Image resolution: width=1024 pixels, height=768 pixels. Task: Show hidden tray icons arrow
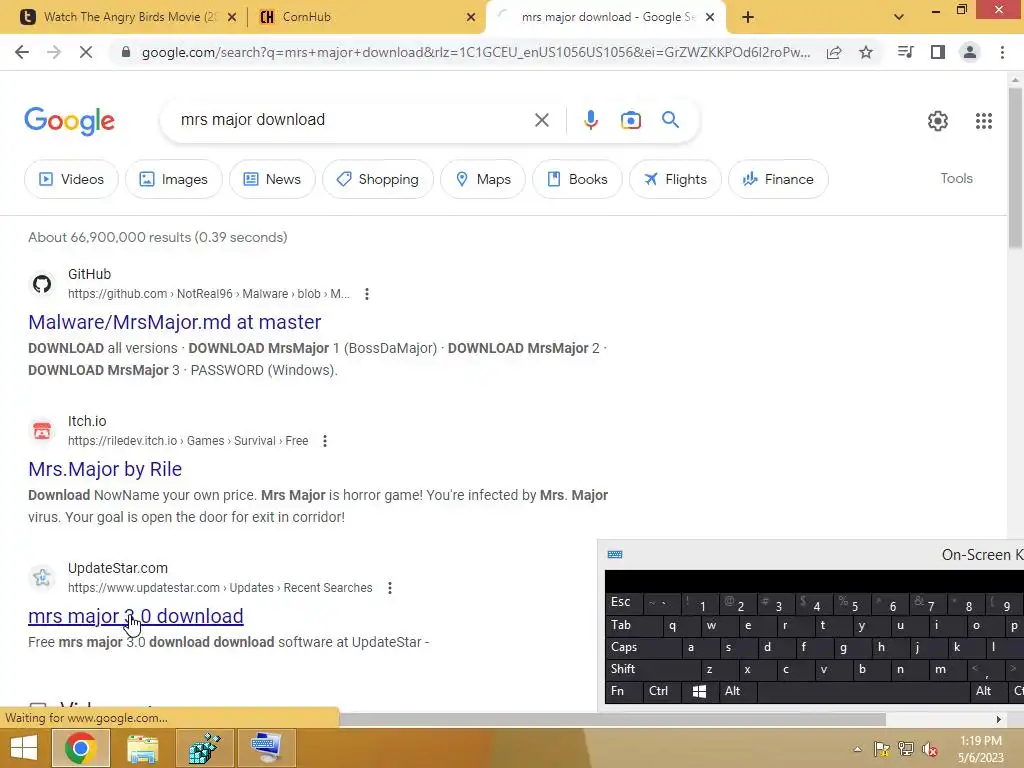pyautogui.click(x=857, y=749)
